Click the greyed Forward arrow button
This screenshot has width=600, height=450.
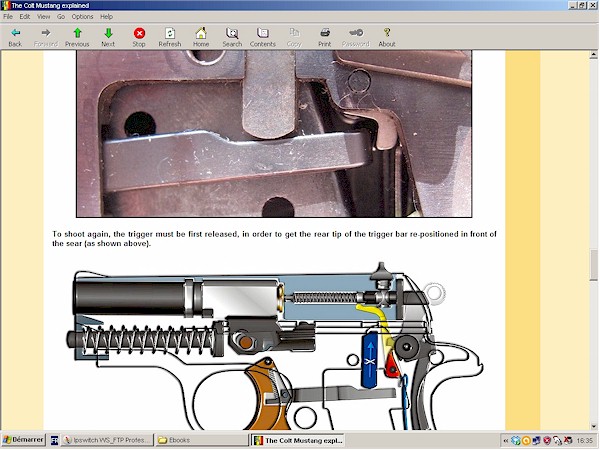click(46, 37)
